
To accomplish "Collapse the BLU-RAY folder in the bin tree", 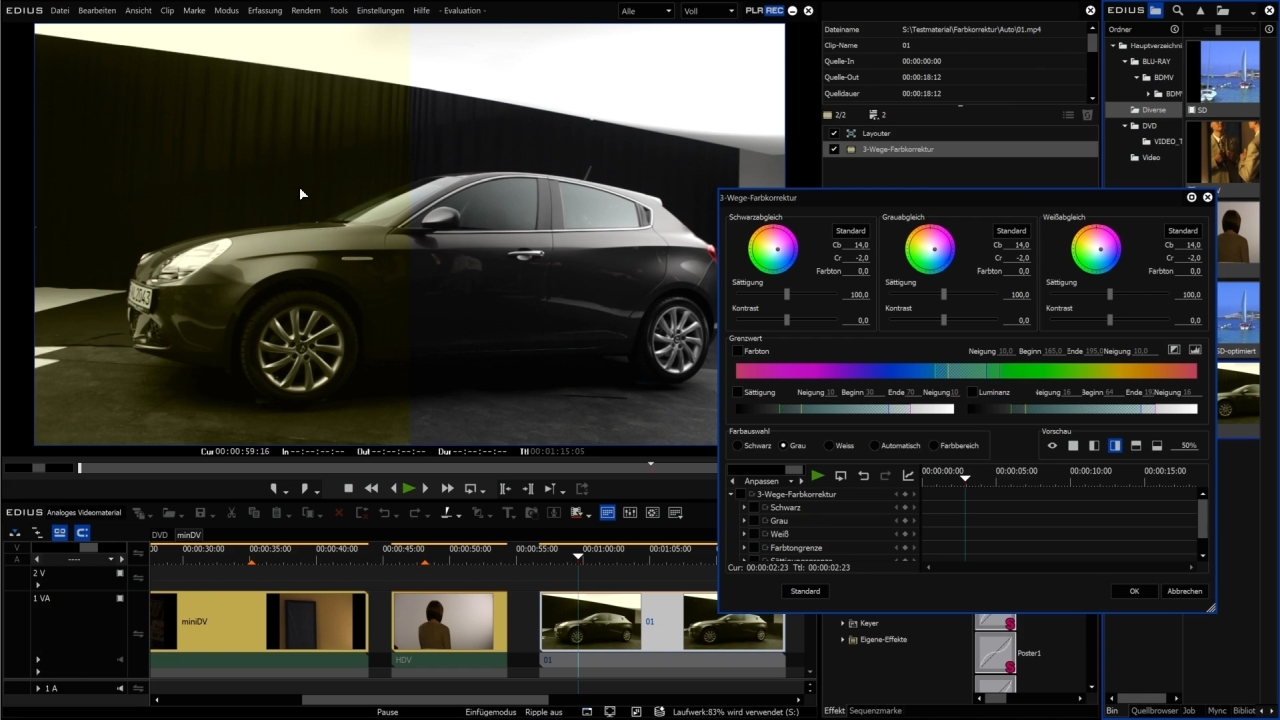I will [x=1124, y=62].
